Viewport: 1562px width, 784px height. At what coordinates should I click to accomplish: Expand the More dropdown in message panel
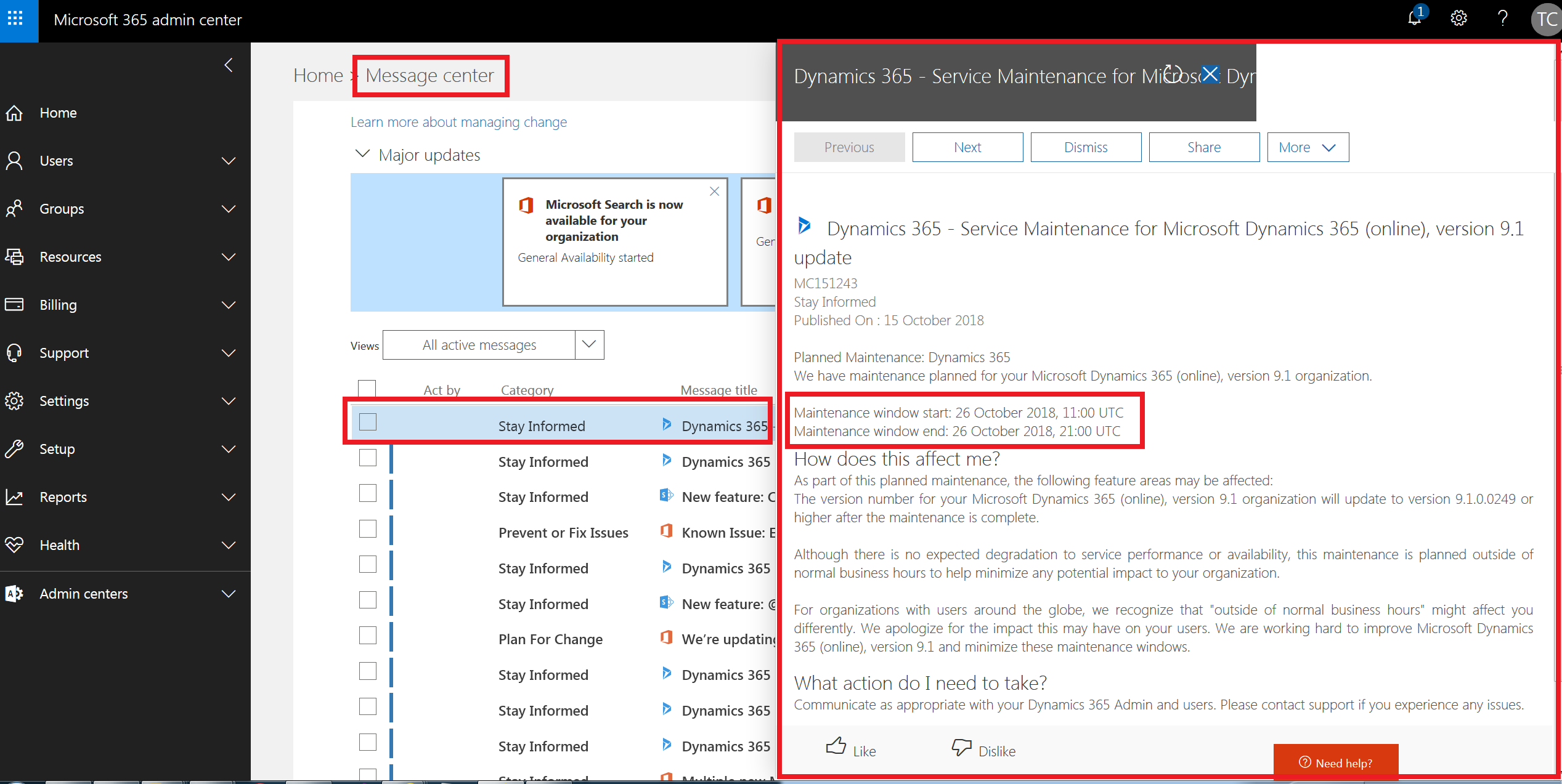point(1308,147)
